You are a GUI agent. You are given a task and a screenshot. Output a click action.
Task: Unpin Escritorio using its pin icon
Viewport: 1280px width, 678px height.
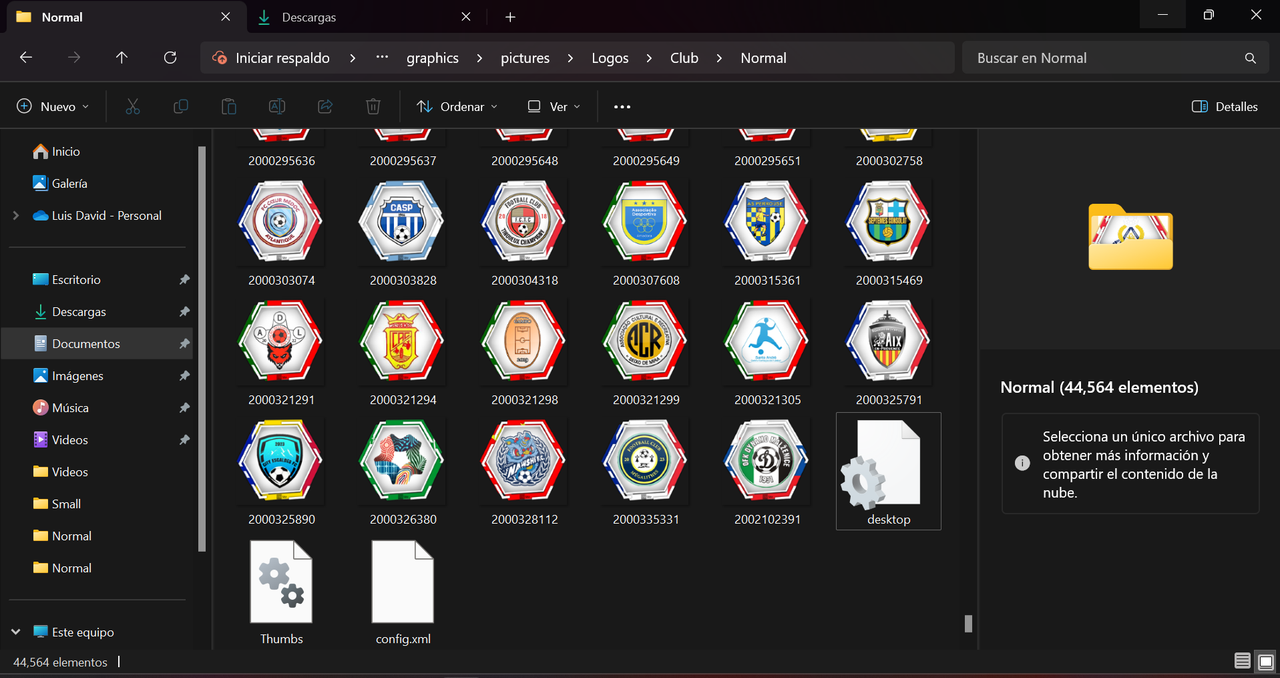(x=184, y=280)
